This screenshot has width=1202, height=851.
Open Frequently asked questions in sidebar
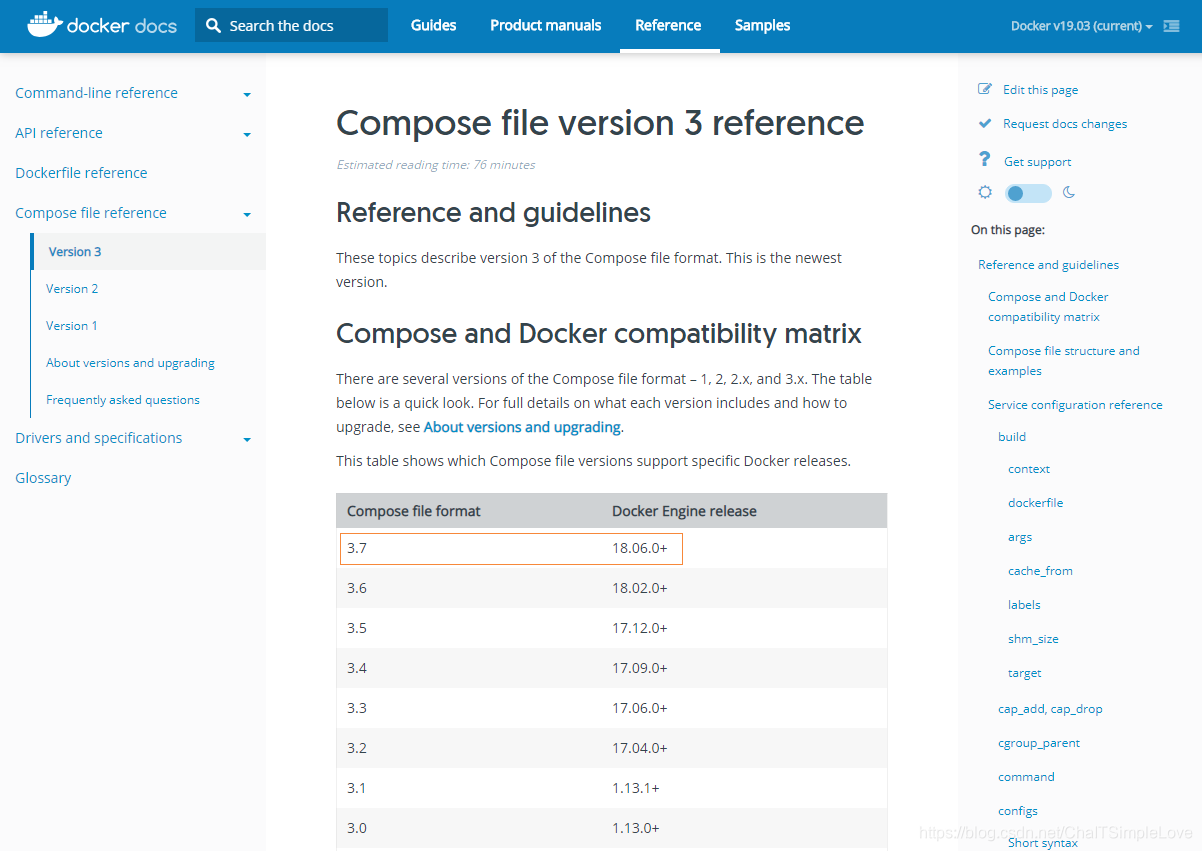(x=123, y=400)
